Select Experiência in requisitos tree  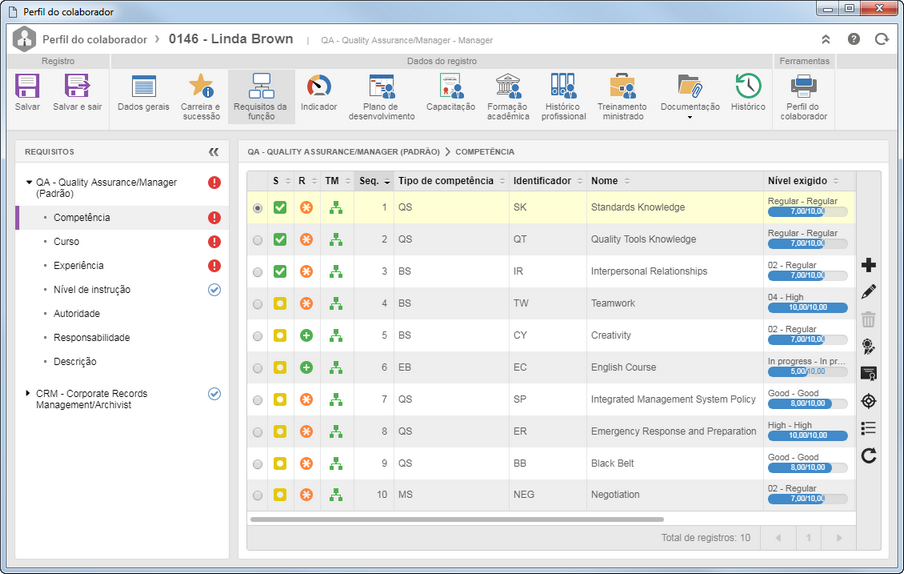pyautogui.click(x=78, y=266)
